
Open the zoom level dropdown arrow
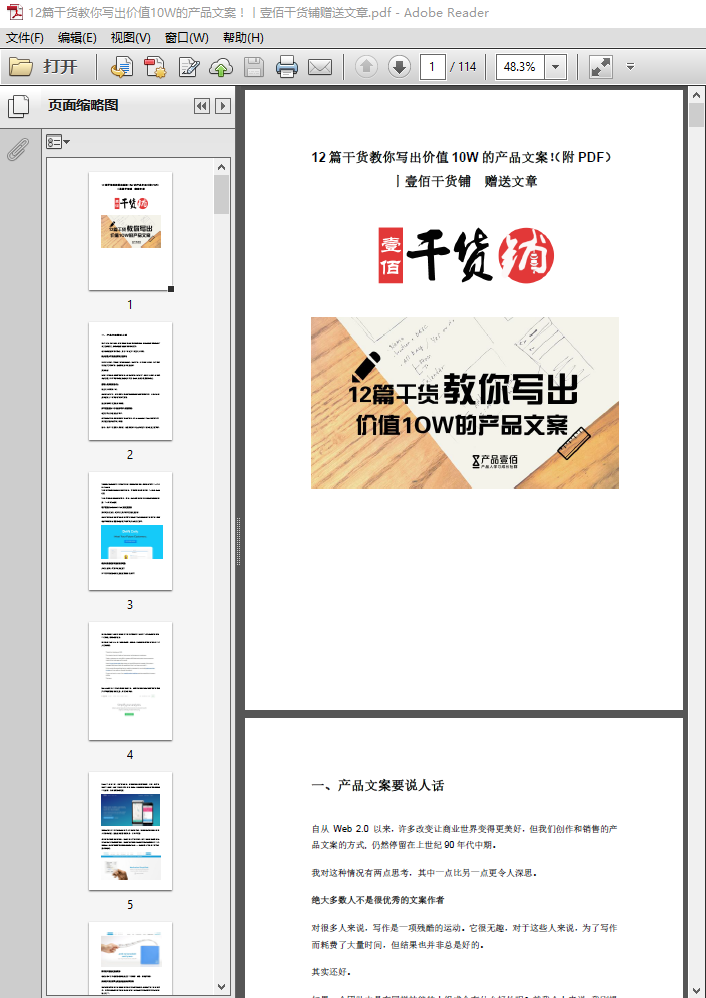click(556, 67)
